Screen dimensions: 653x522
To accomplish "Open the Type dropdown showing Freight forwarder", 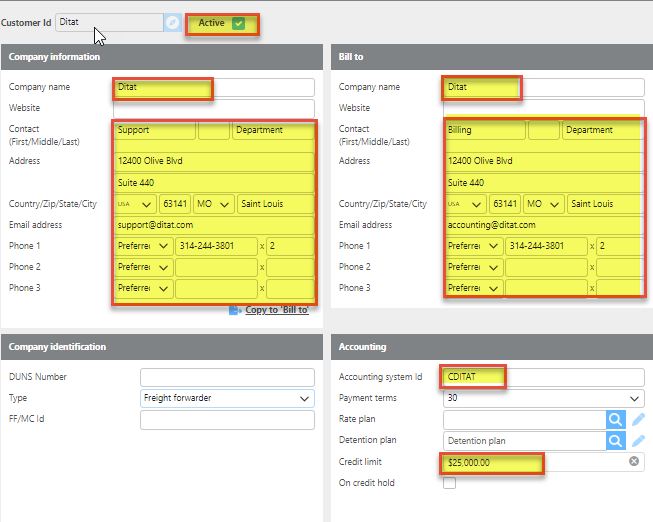I will pyautogui.click(x=227, y=398).
